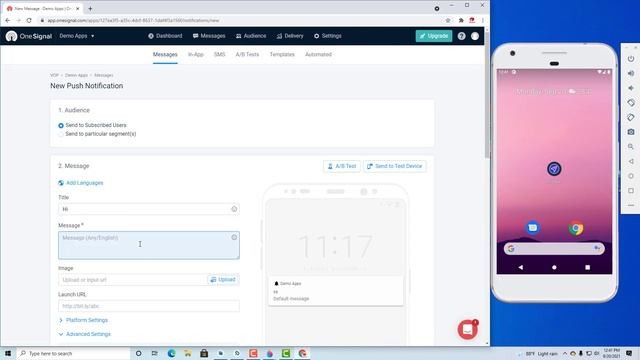
Task: Open the OneSignal logo home link
Action: (29, 36)
